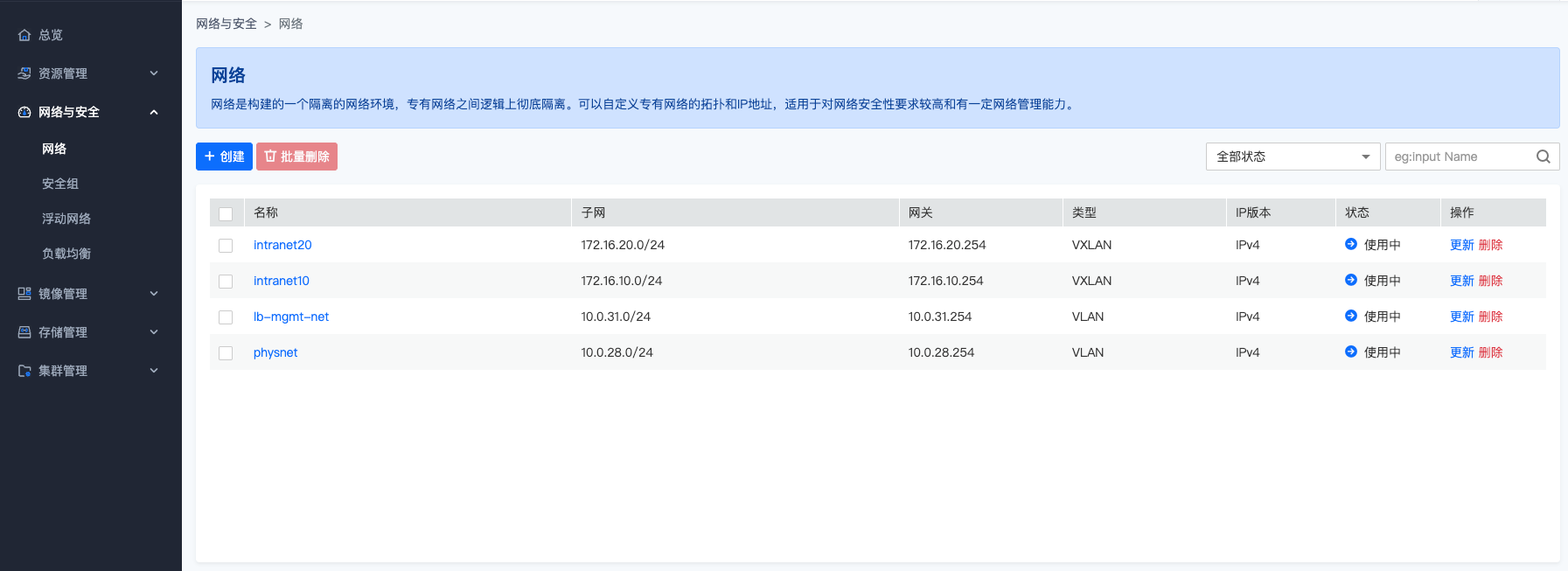Click the 存储管理 sidebar icon
Image resolution: width=1568 pixels, height=571 pixels.
tap(24, 332)
